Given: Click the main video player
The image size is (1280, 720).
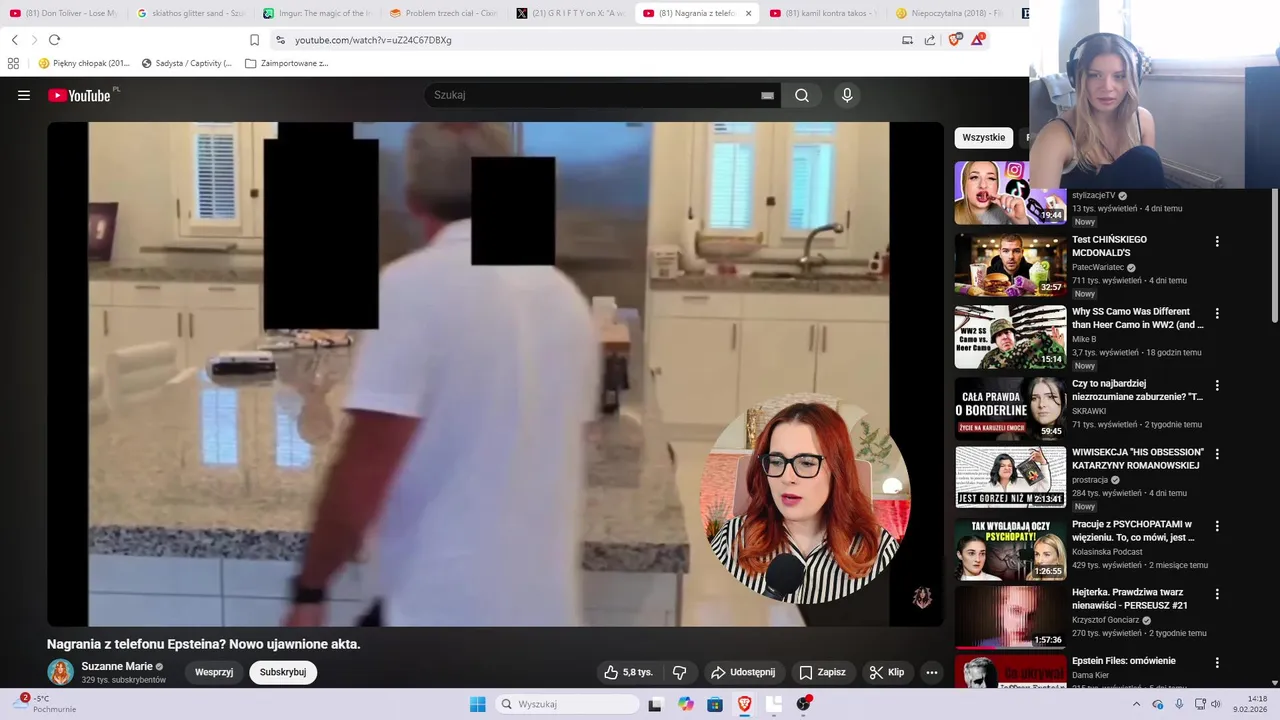Looking at the screenshot, I should click(495, 374).
